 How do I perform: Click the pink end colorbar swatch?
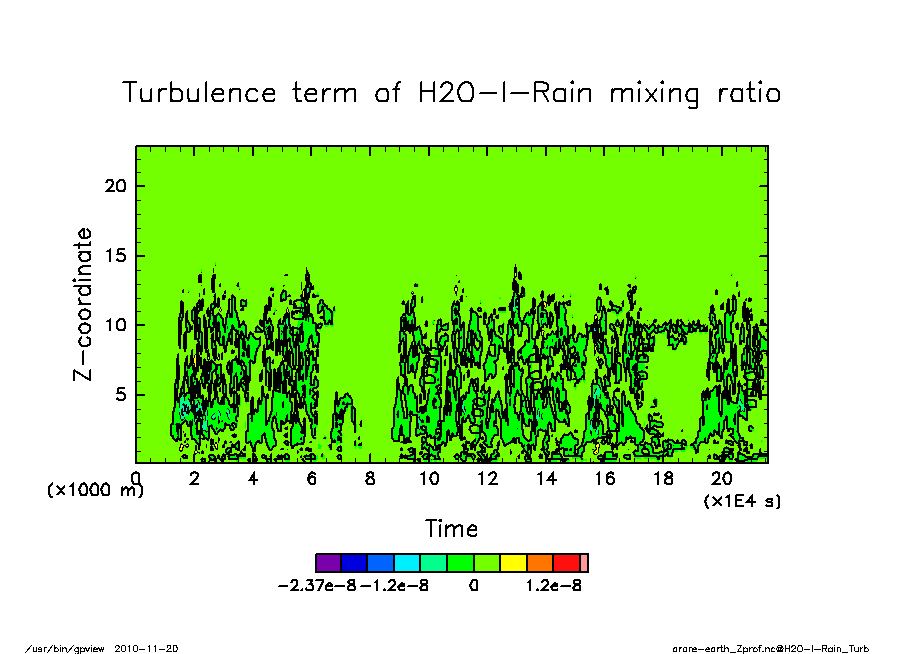coord(584,563)
